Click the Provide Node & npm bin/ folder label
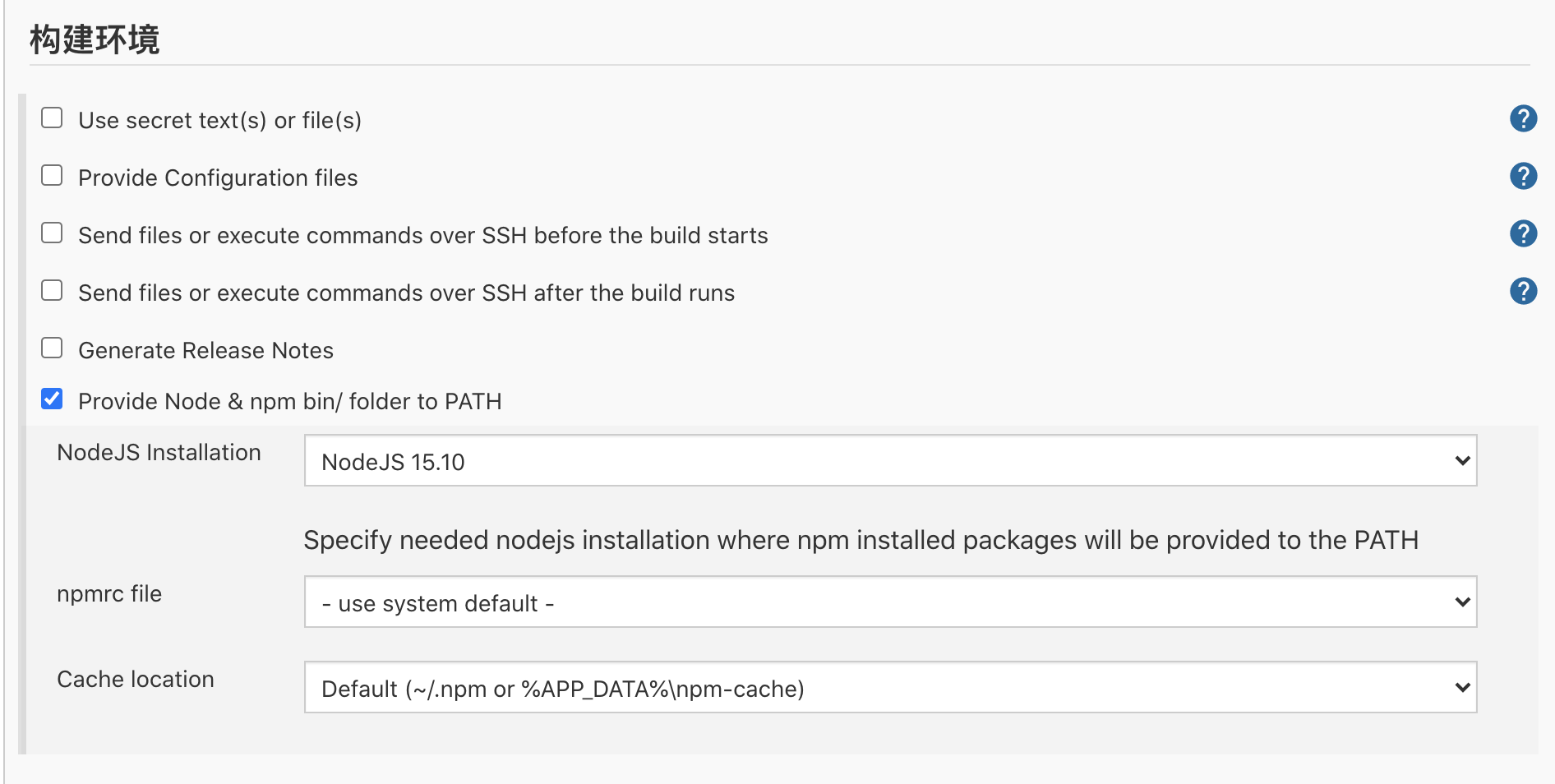The image size is (1555, 784). coord(289,402)
